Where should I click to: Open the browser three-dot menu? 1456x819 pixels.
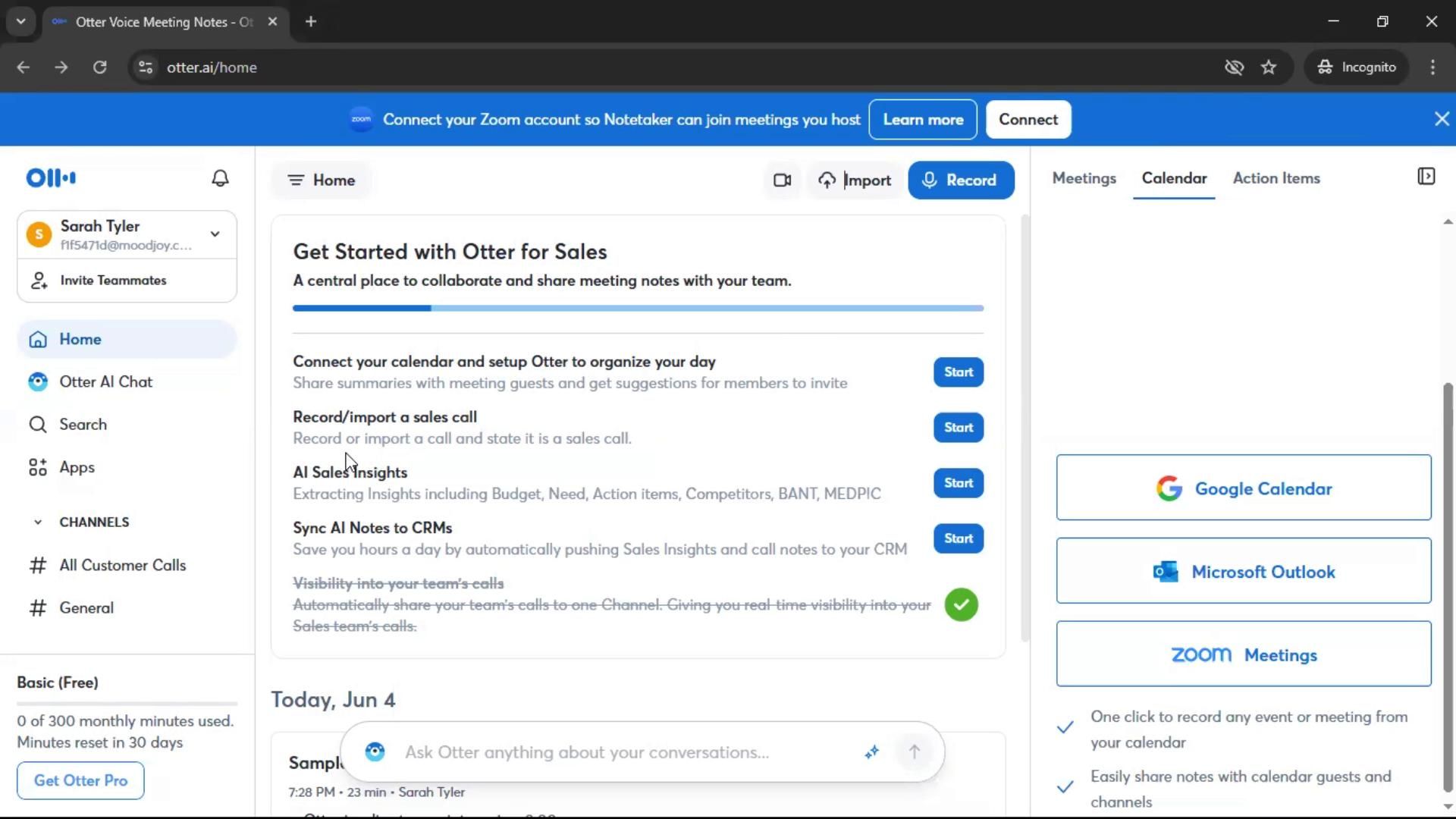click(x=1432, y=67)
